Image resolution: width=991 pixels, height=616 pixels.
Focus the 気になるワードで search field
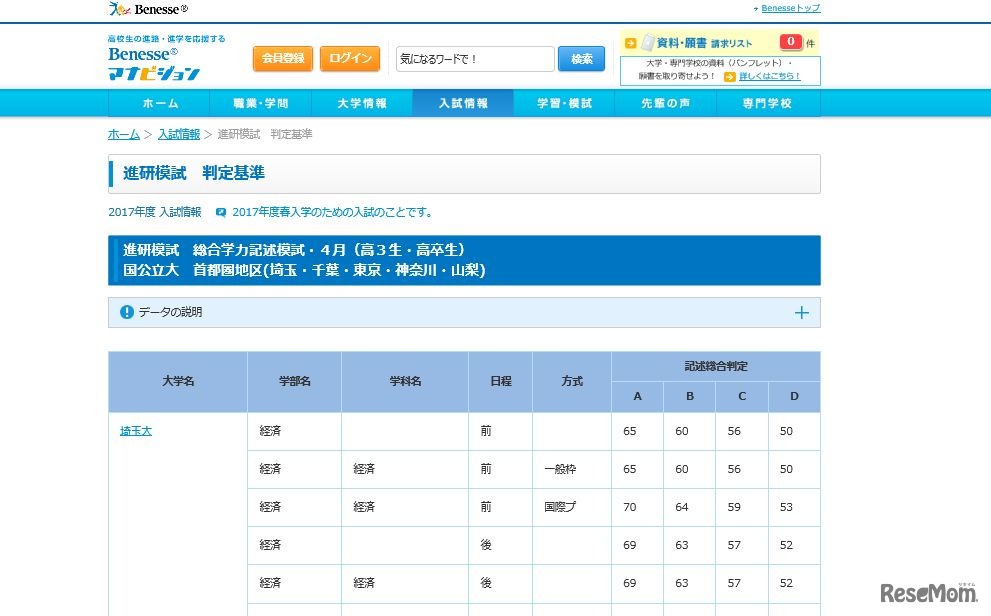pos(475,59)
